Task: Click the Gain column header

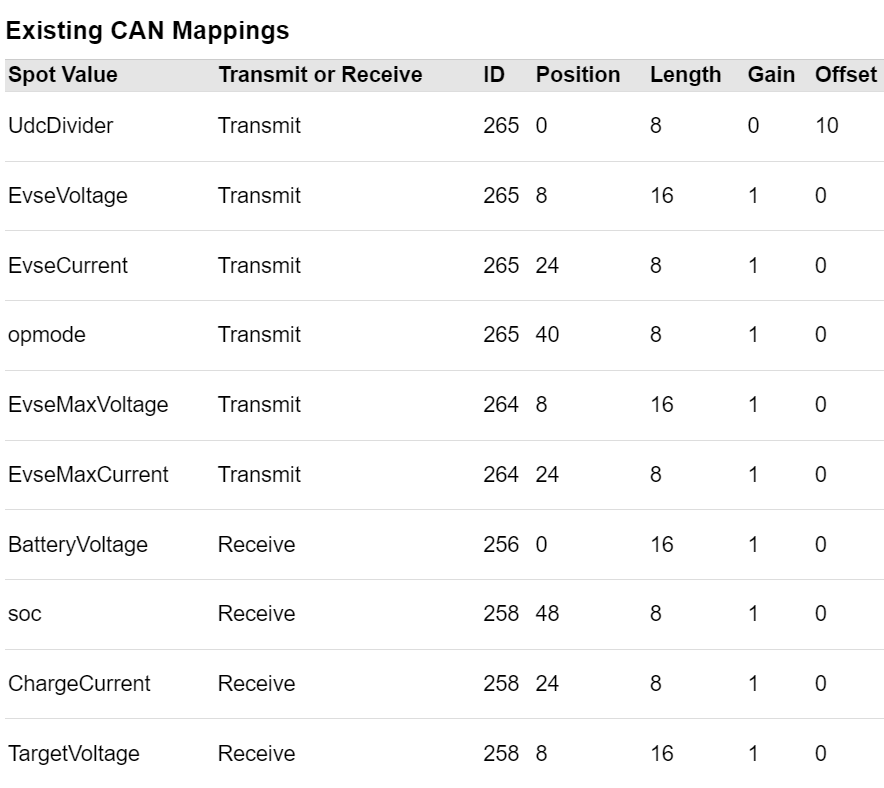Action: pos(771,75)
